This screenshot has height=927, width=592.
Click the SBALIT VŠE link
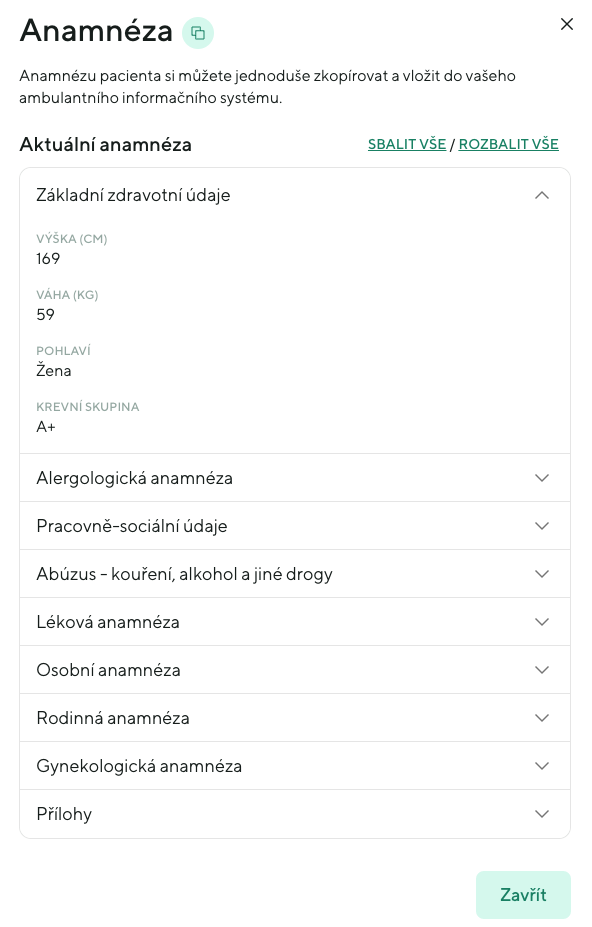(x=406, y=144)
